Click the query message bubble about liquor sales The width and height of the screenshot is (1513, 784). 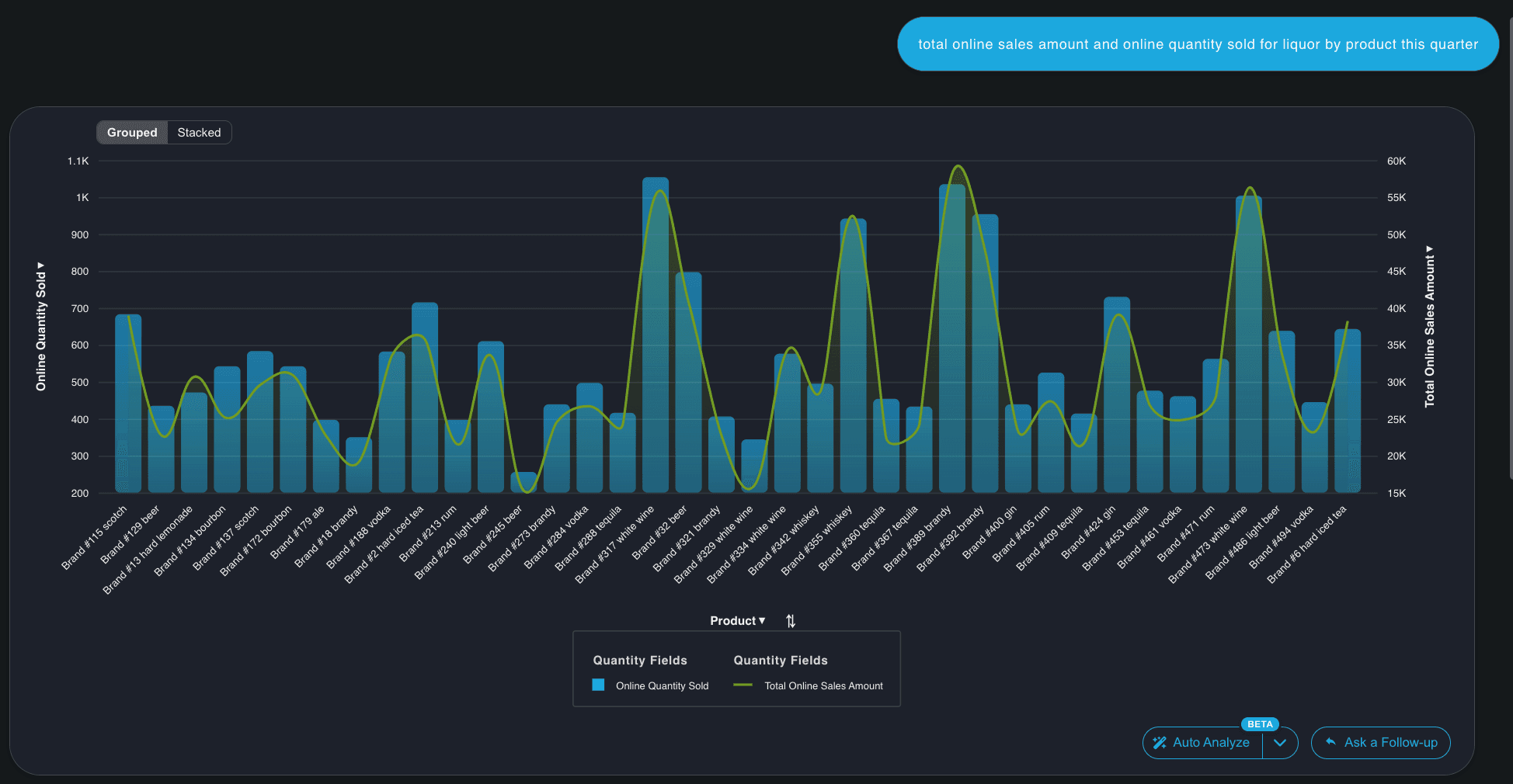click(1198, 44)
